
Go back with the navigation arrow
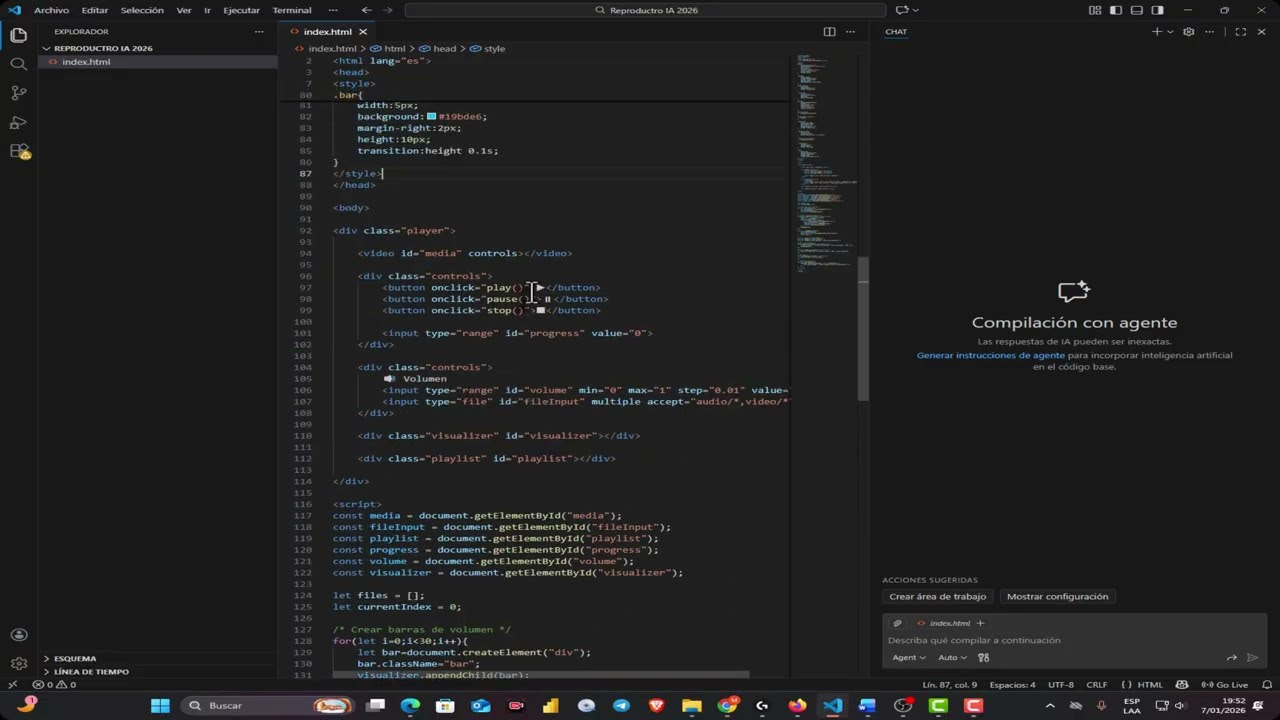coord(367,10)
